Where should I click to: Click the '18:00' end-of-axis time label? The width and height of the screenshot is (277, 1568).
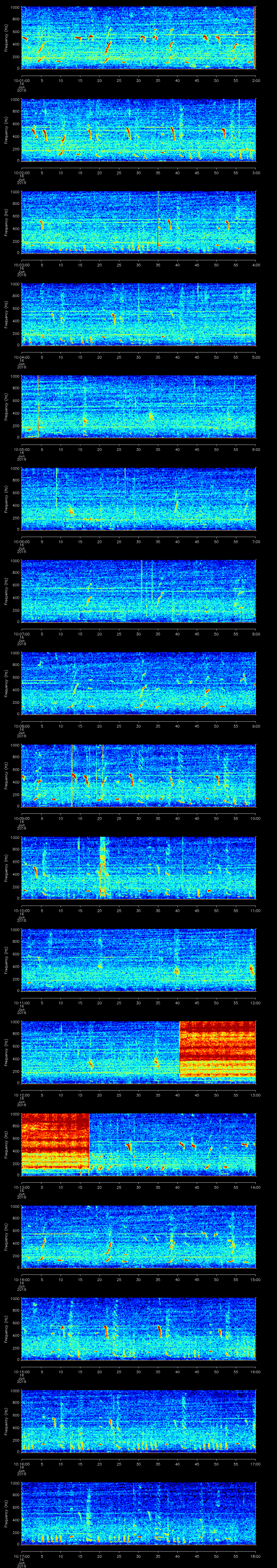point(255,1556)
